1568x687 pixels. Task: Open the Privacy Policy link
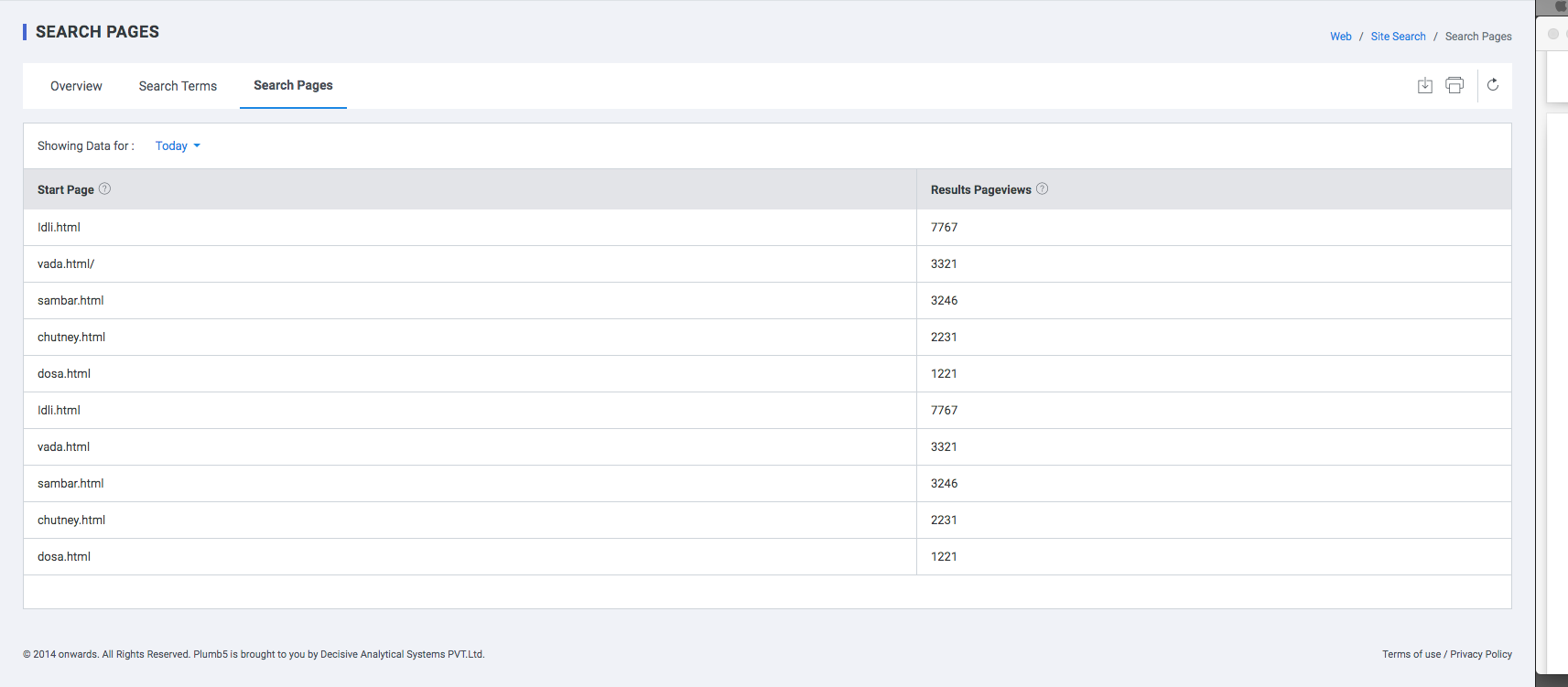1481,654
